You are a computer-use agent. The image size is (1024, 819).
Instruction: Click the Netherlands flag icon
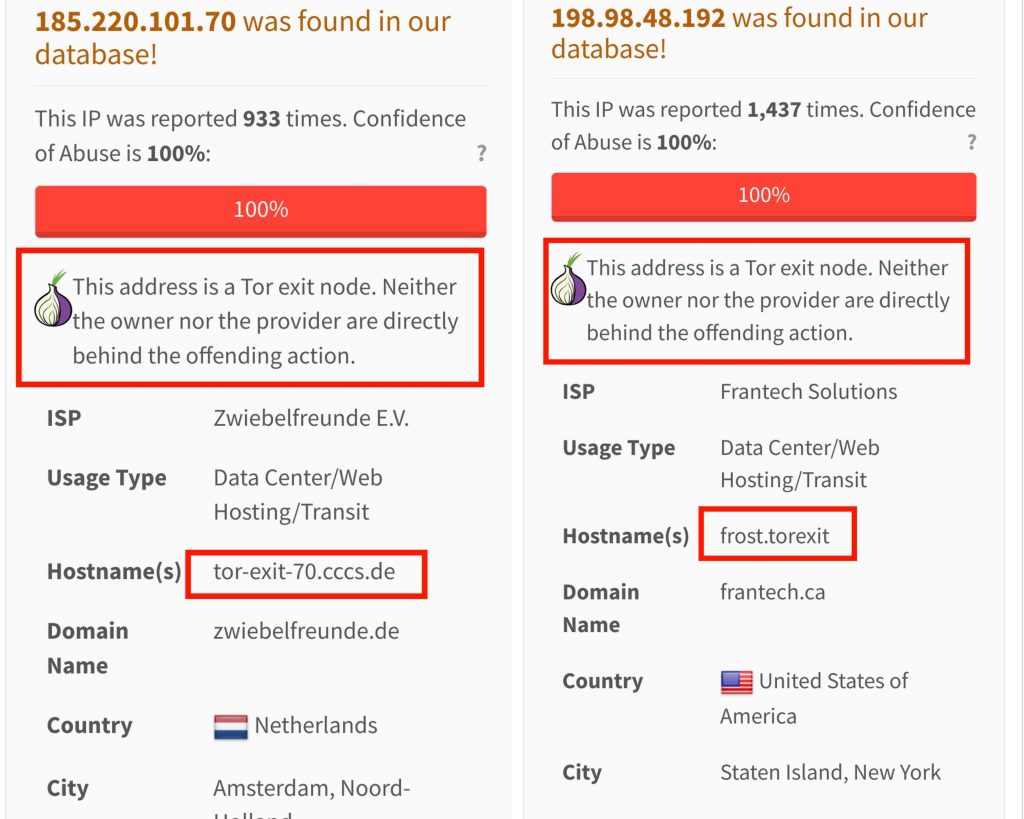[x=231, y=727]
